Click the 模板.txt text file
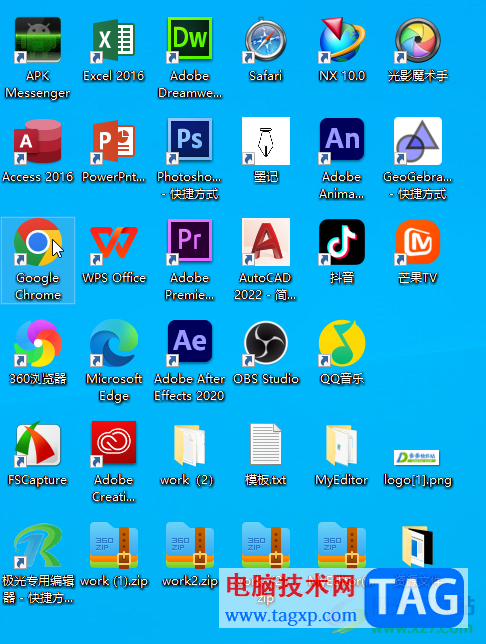This screenshot has width=486, height=644. pos(266,444)
